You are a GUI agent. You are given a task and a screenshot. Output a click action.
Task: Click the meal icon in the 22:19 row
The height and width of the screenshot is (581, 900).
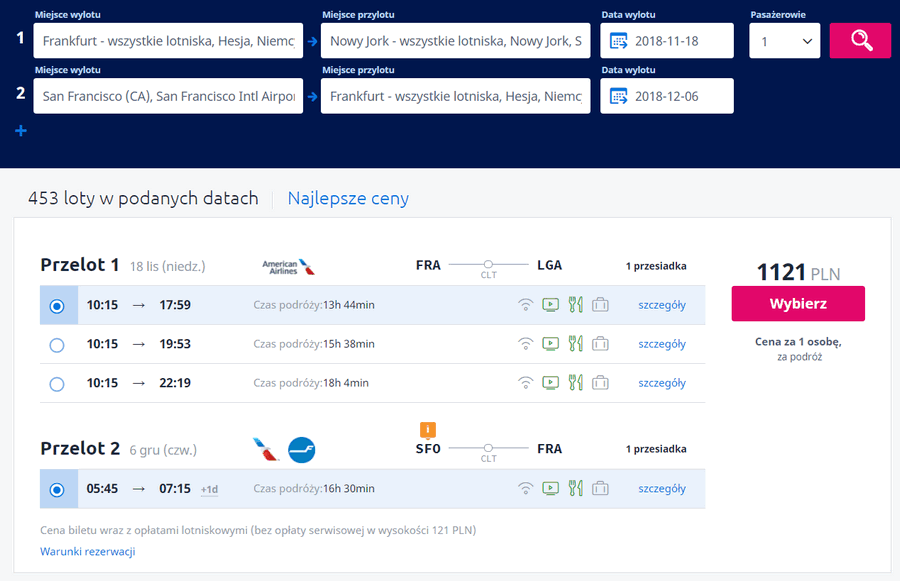click(576, 383)
